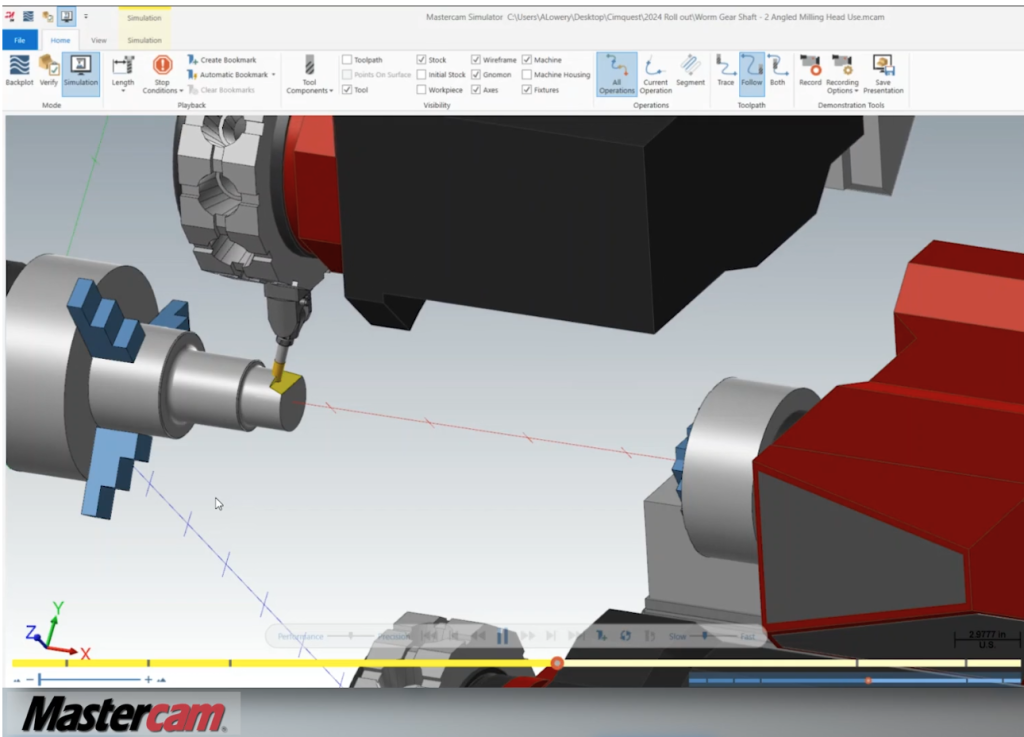Viewport: 1024px width, 737px height.
Task: Choose Trace toolpath mode
Action: 726,71
